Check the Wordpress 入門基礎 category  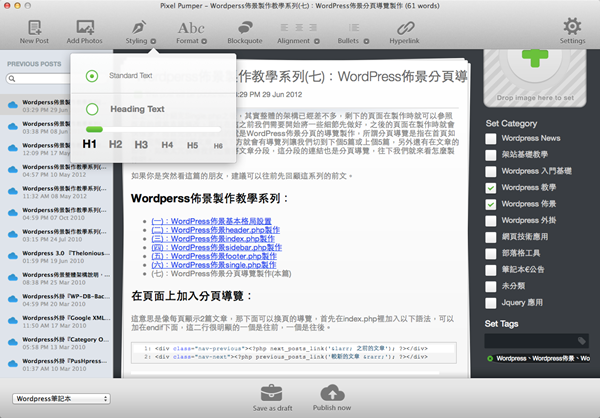point(491,171)
